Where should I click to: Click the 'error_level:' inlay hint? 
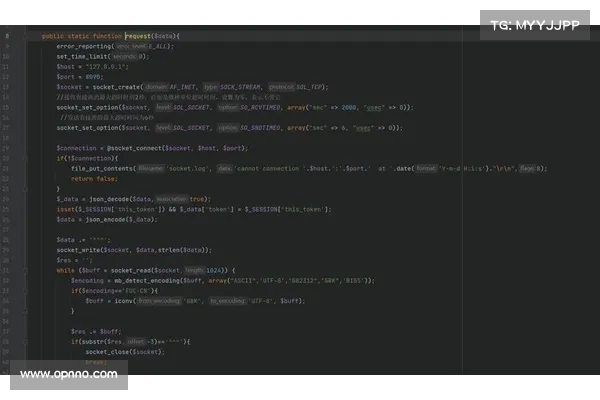[132, 47]
